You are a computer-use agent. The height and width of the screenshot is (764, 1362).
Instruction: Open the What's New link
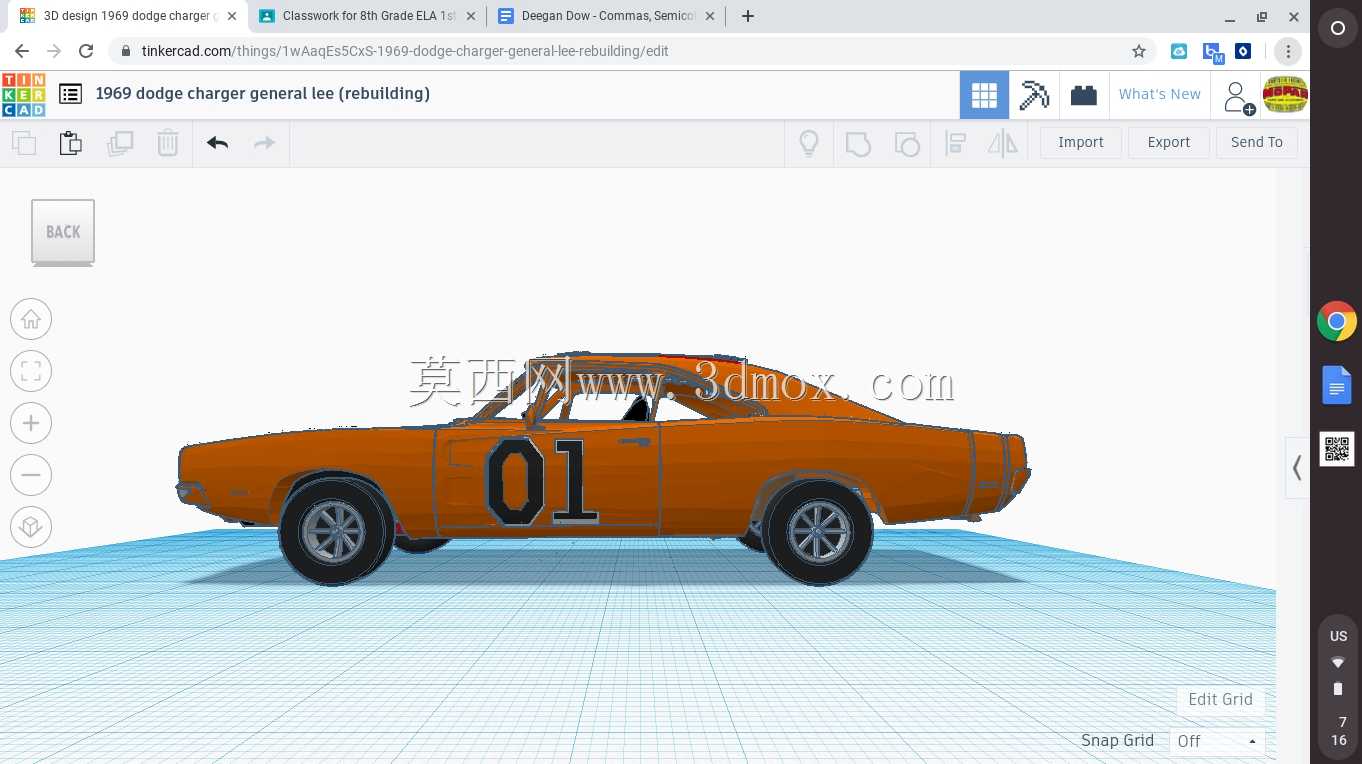1160,94
